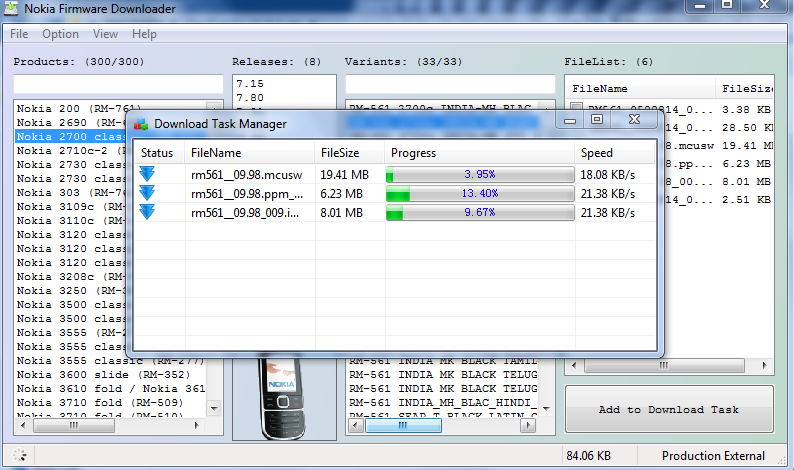Select Nokia 2710c-2 product entry
794x470 pixels.
(71, 150)
